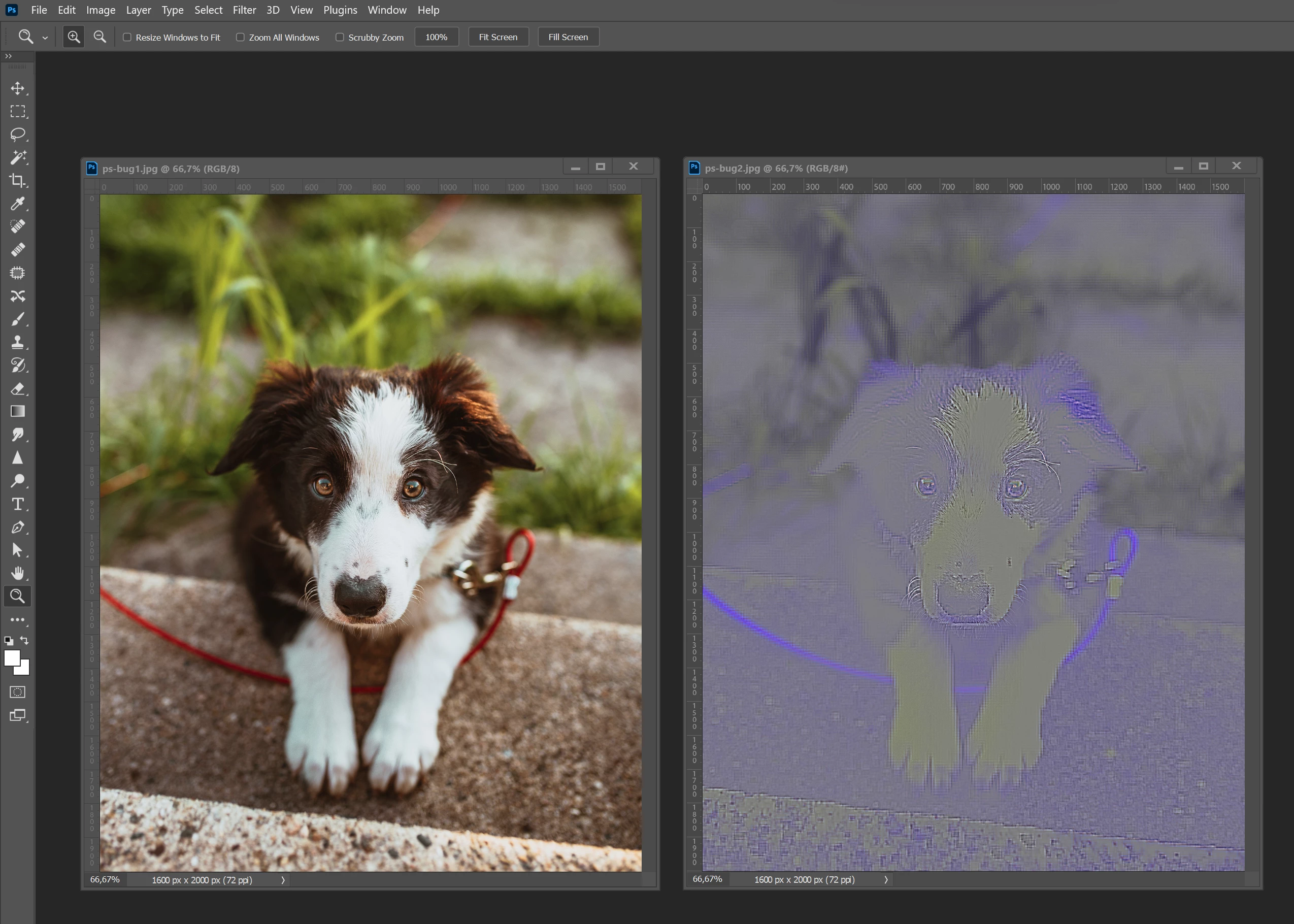Pick the Crop tool
The width and height of the screenshot is (1294, 924).
pyautogui.click(x=18, y=180)
